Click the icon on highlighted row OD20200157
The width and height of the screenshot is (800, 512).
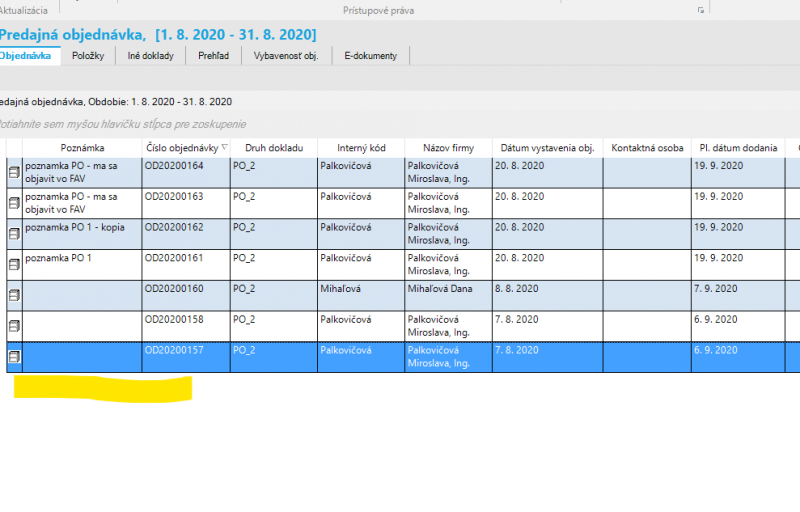point(14,357)
